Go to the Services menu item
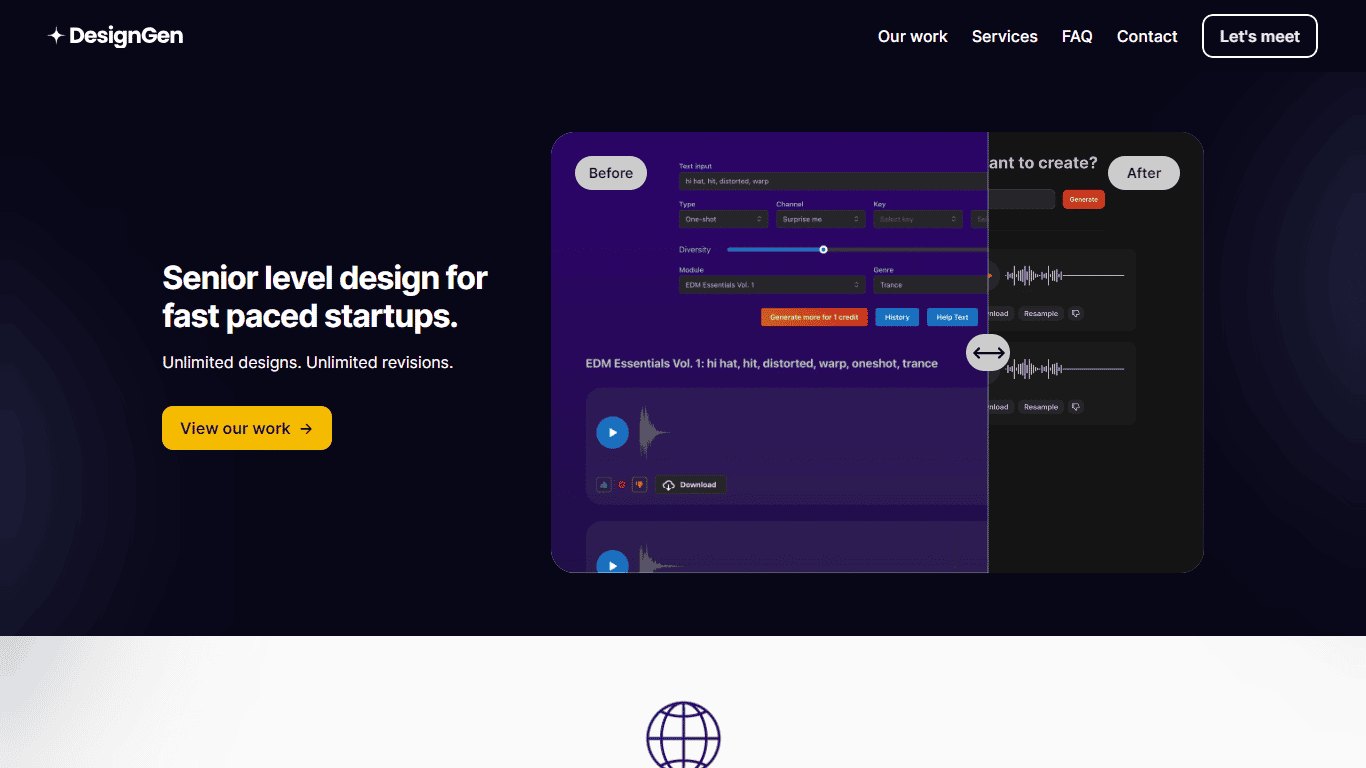The width and height of the screenshot is (1366, 768). [1004, 36]
